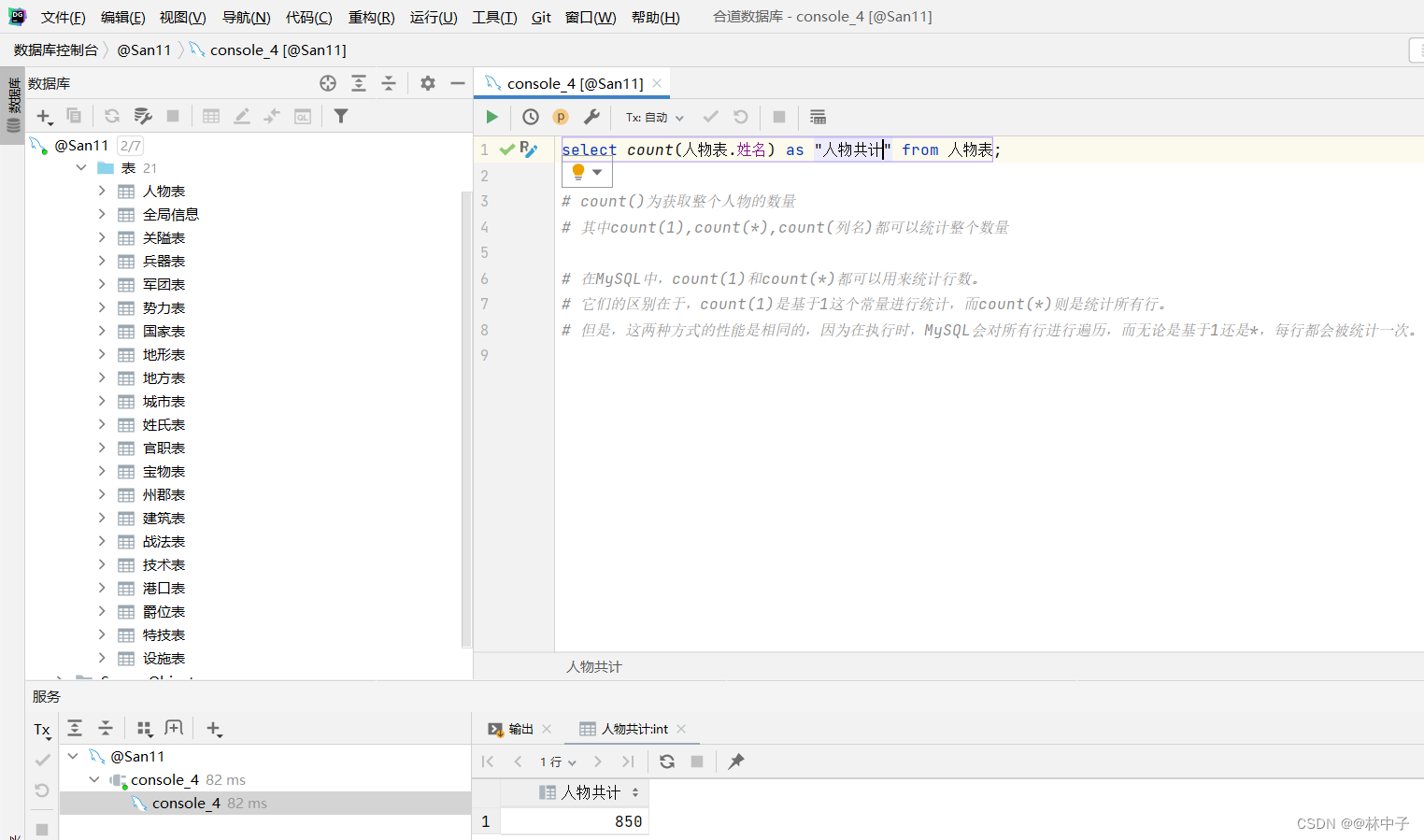1424x840 pixels.
Task: Open the 导航(N) menu
Action: click(x=246, y=17)
